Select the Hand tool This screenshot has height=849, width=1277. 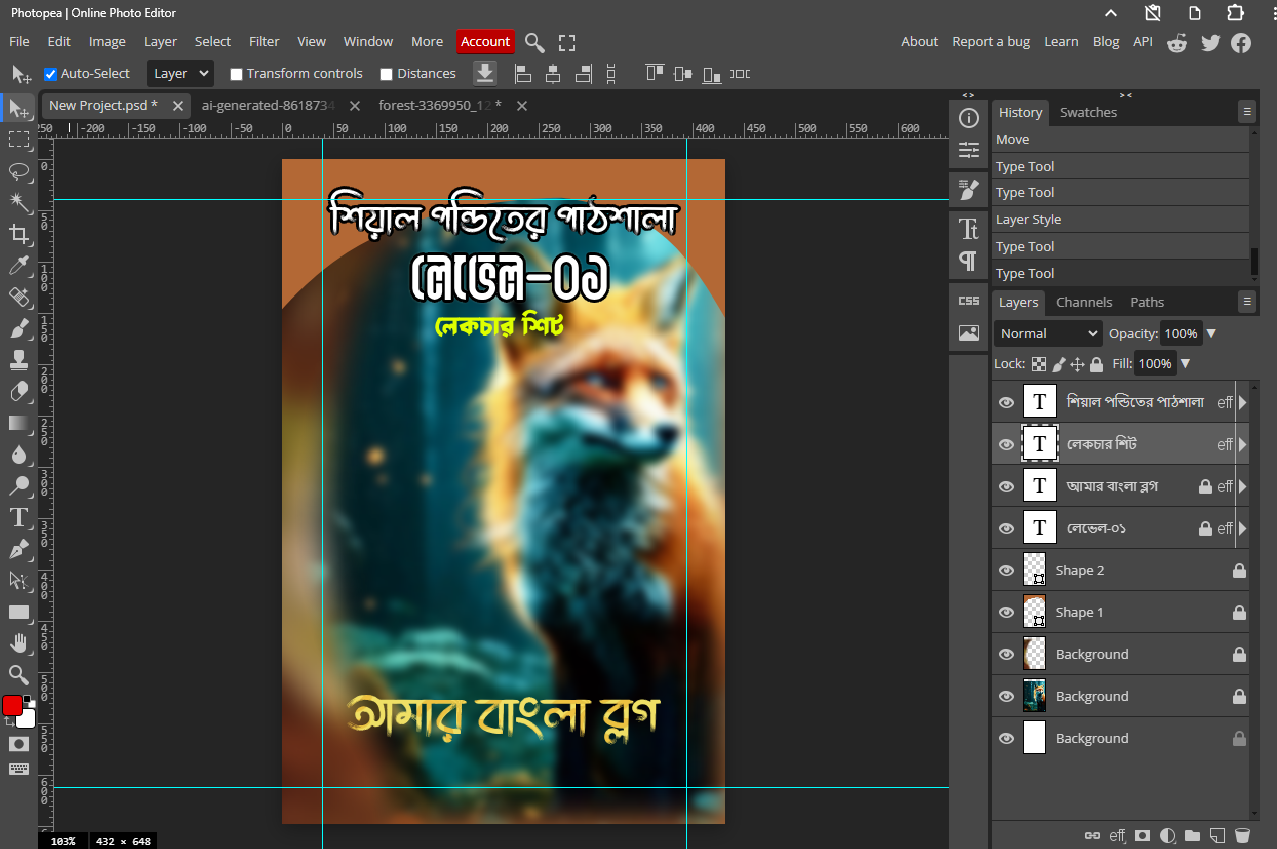(19, 643)
